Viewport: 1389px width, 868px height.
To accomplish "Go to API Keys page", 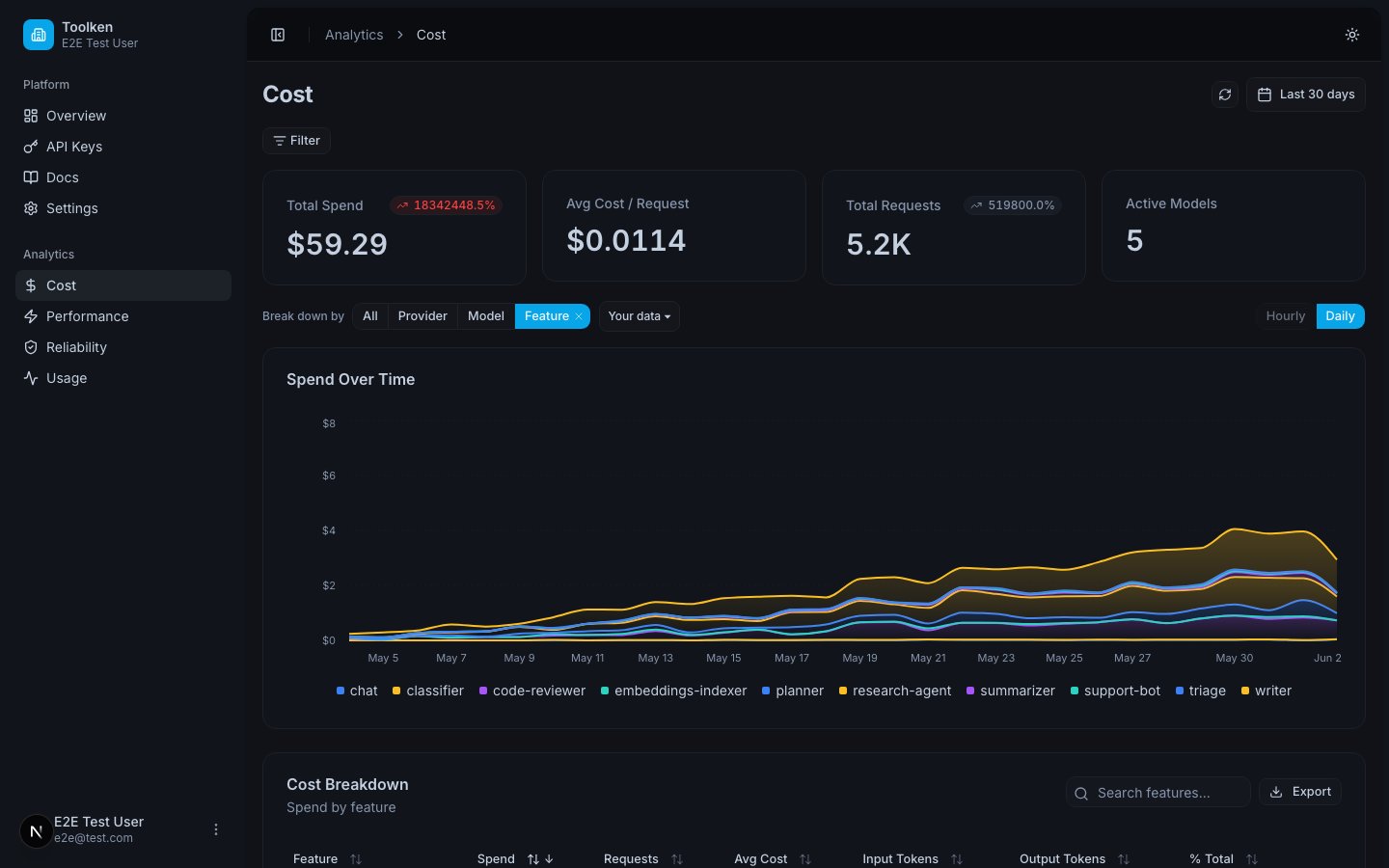I will point(123,147).
